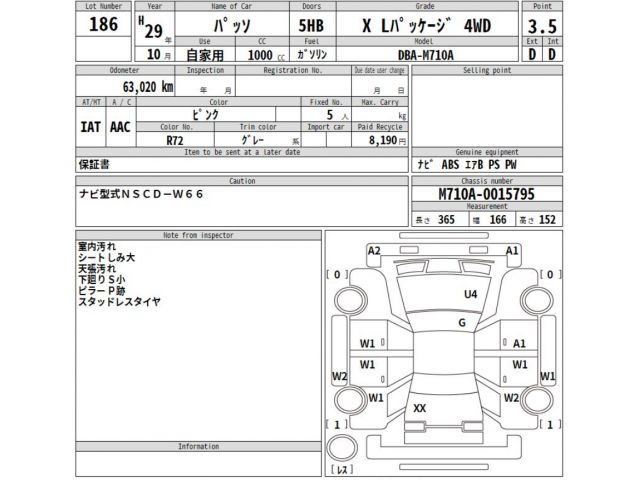Click the odometer reading 63,020 km
The image size is (640, 480).
coord(148,87)
